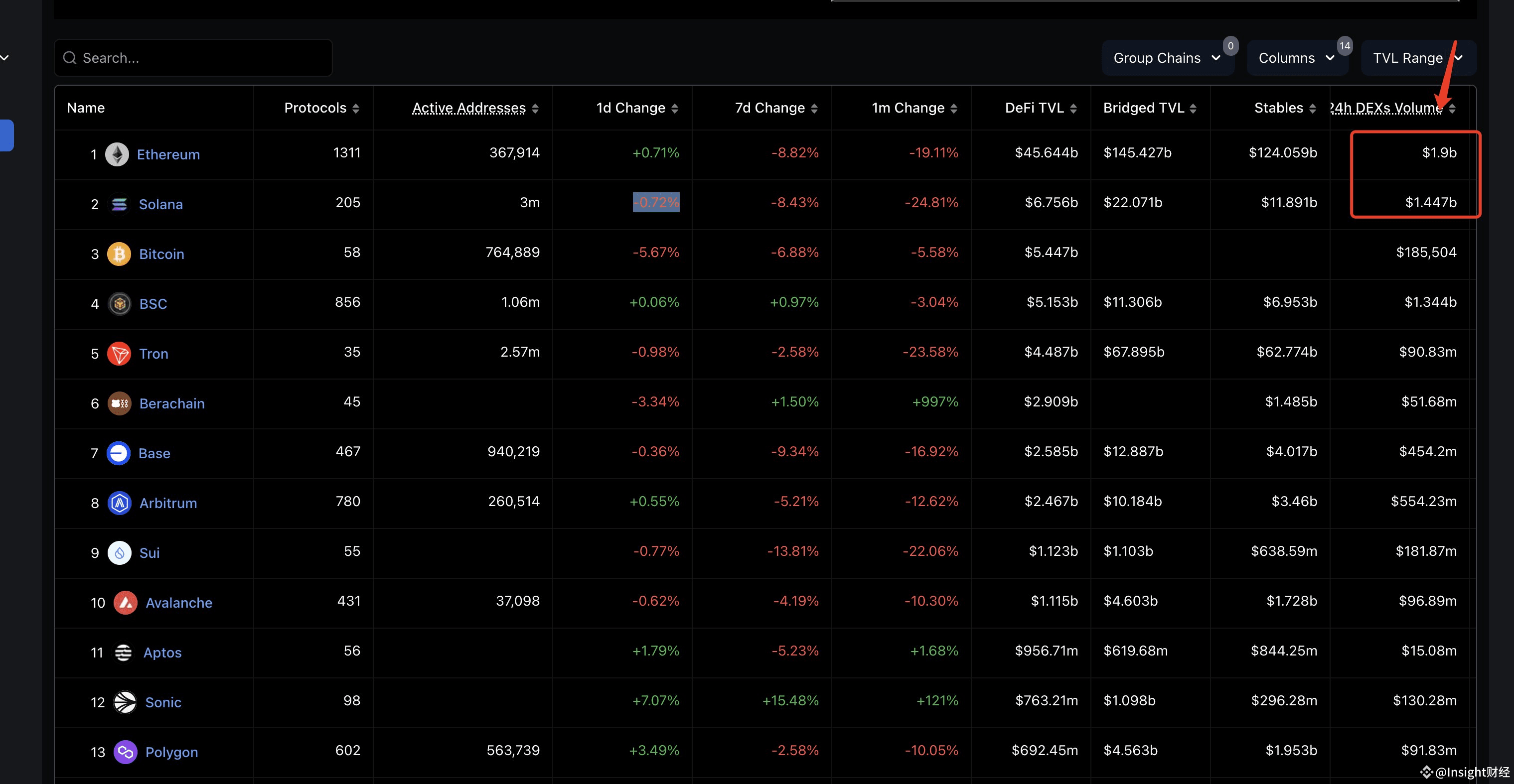Open the Polygon chain link
1514x784 pixels.
click(x=171, y=752)
